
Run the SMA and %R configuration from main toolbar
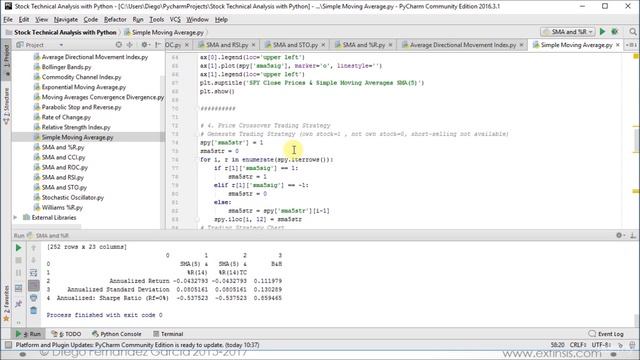coord(602,32)
